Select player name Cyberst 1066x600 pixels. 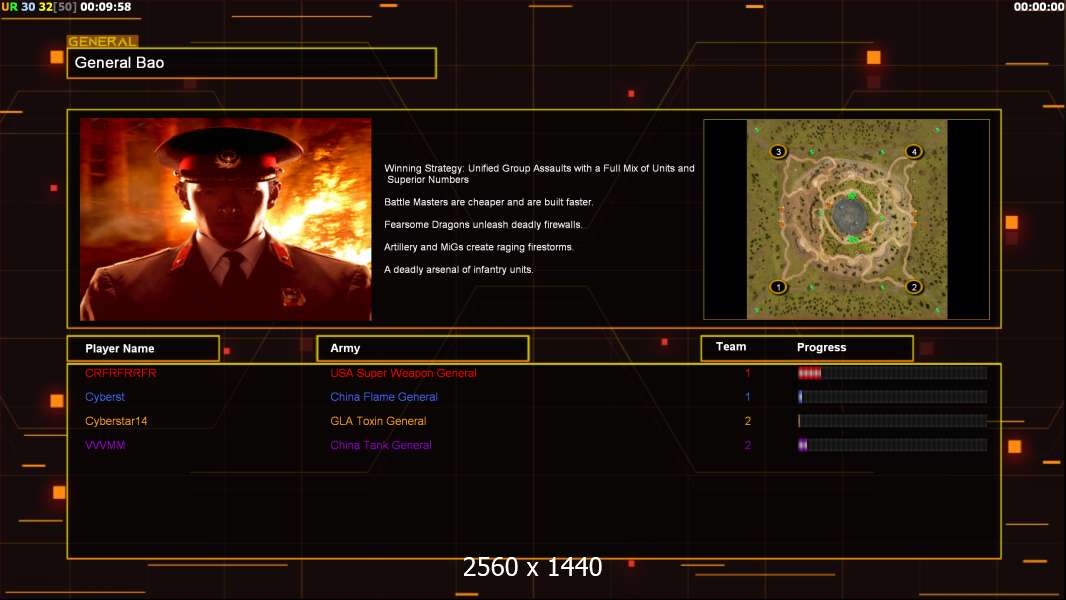coord(105,397)
